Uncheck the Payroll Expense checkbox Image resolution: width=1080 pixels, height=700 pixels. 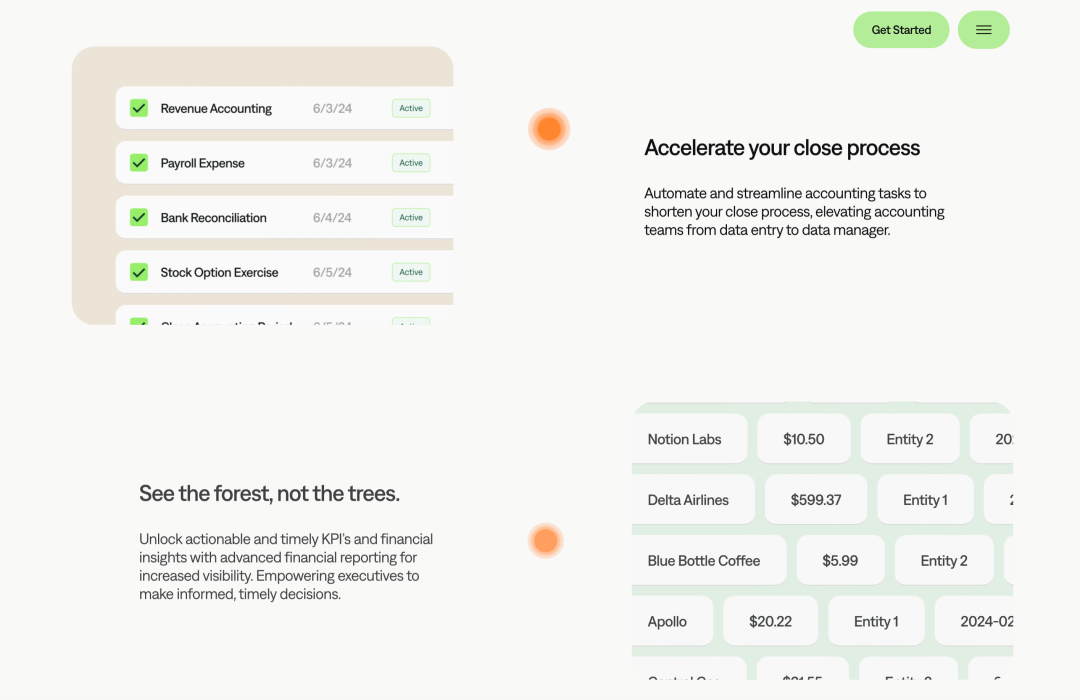[139, 163]
